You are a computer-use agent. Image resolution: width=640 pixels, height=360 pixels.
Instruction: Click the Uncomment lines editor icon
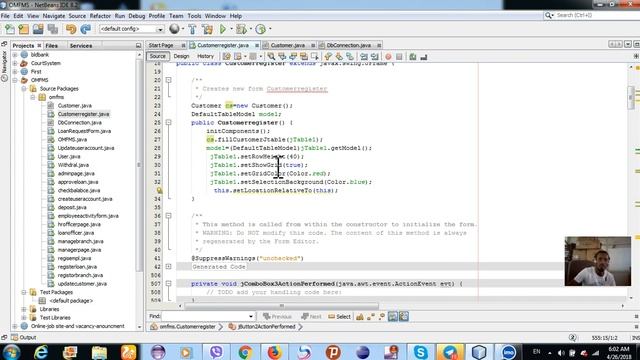coord(424,57)
